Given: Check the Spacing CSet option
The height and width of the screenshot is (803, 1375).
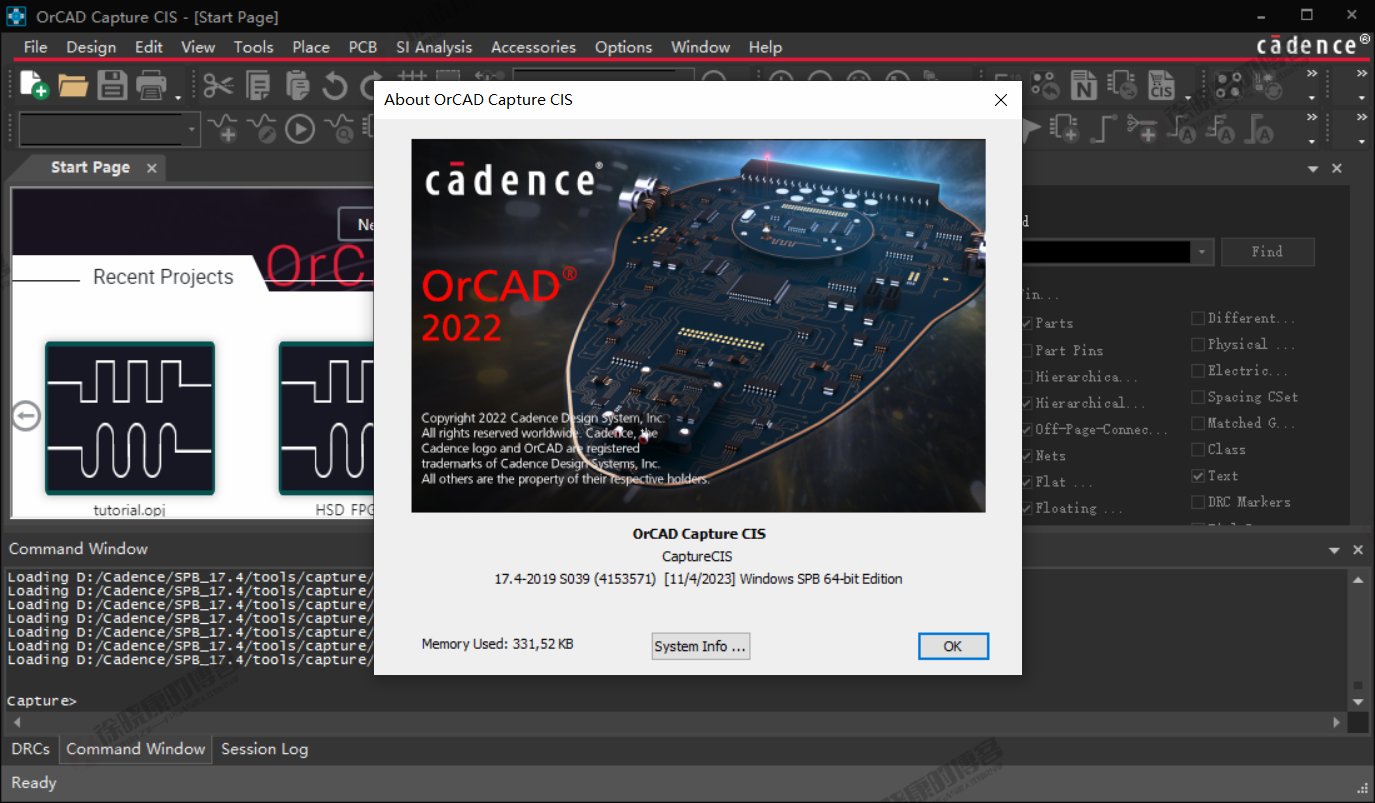Looking at the screenshot, I should [x=1198, y=397].
